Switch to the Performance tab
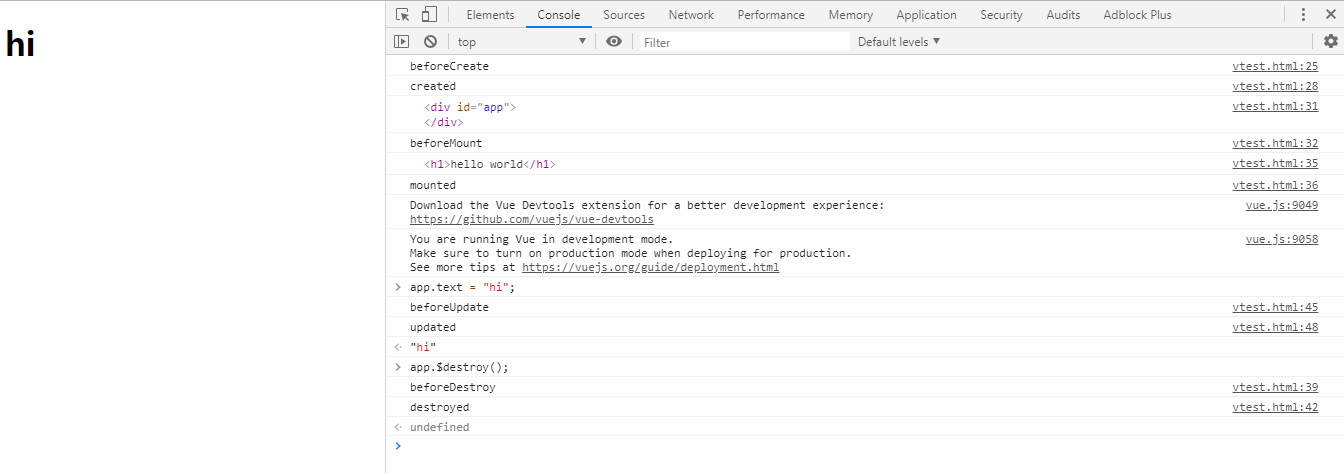 (x=771, y=14)
